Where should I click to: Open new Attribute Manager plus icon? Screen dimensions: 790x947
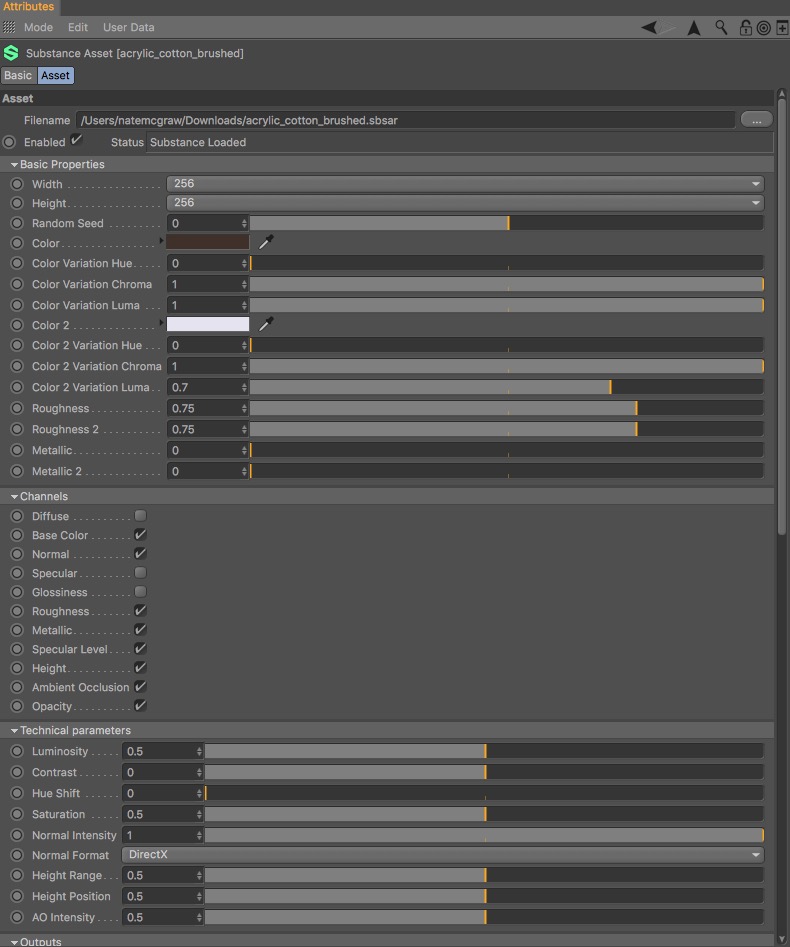[x=782, y=28]
